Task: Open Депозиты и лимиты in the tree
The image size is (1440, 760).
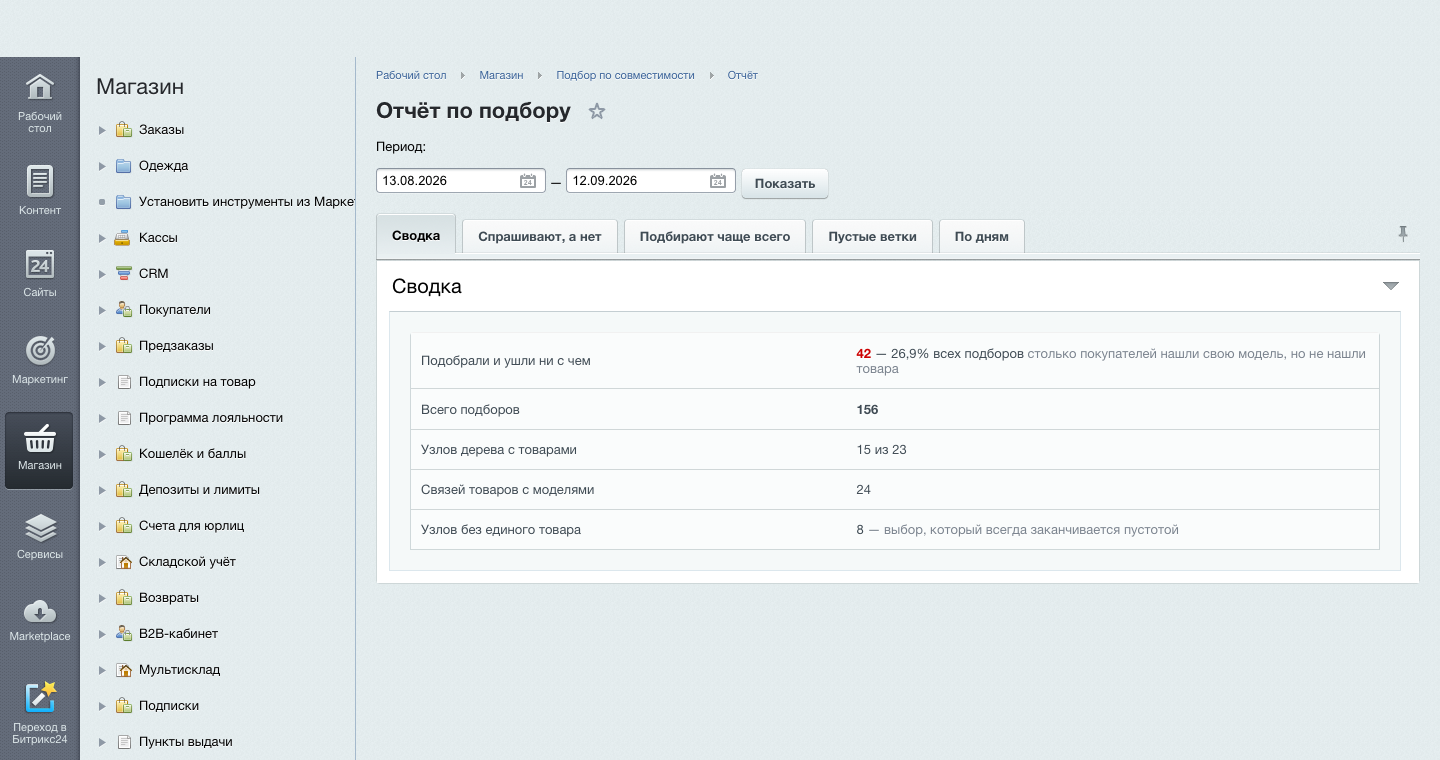Action: pos(200,490)
